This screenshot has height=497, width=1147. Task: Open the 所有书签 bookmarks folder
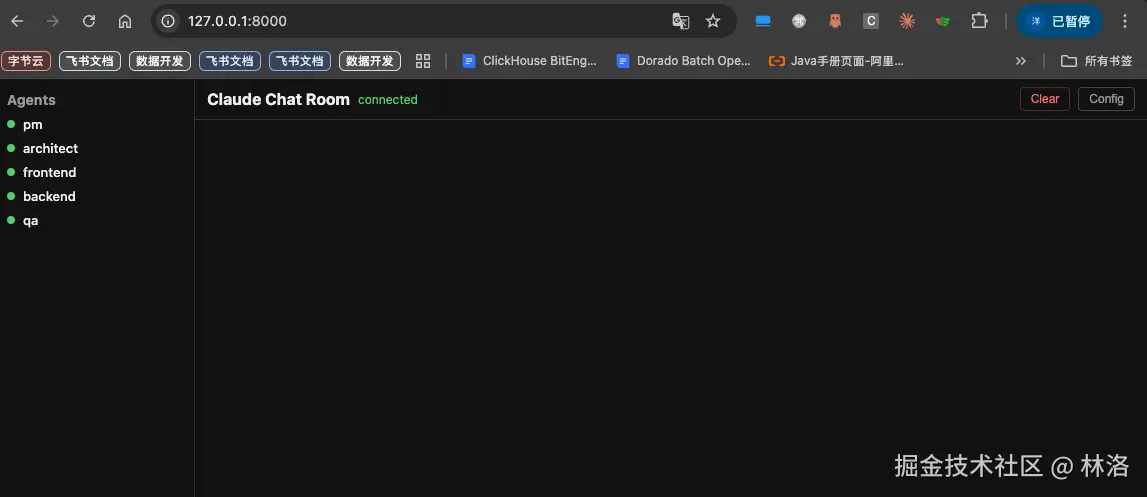1097,61
